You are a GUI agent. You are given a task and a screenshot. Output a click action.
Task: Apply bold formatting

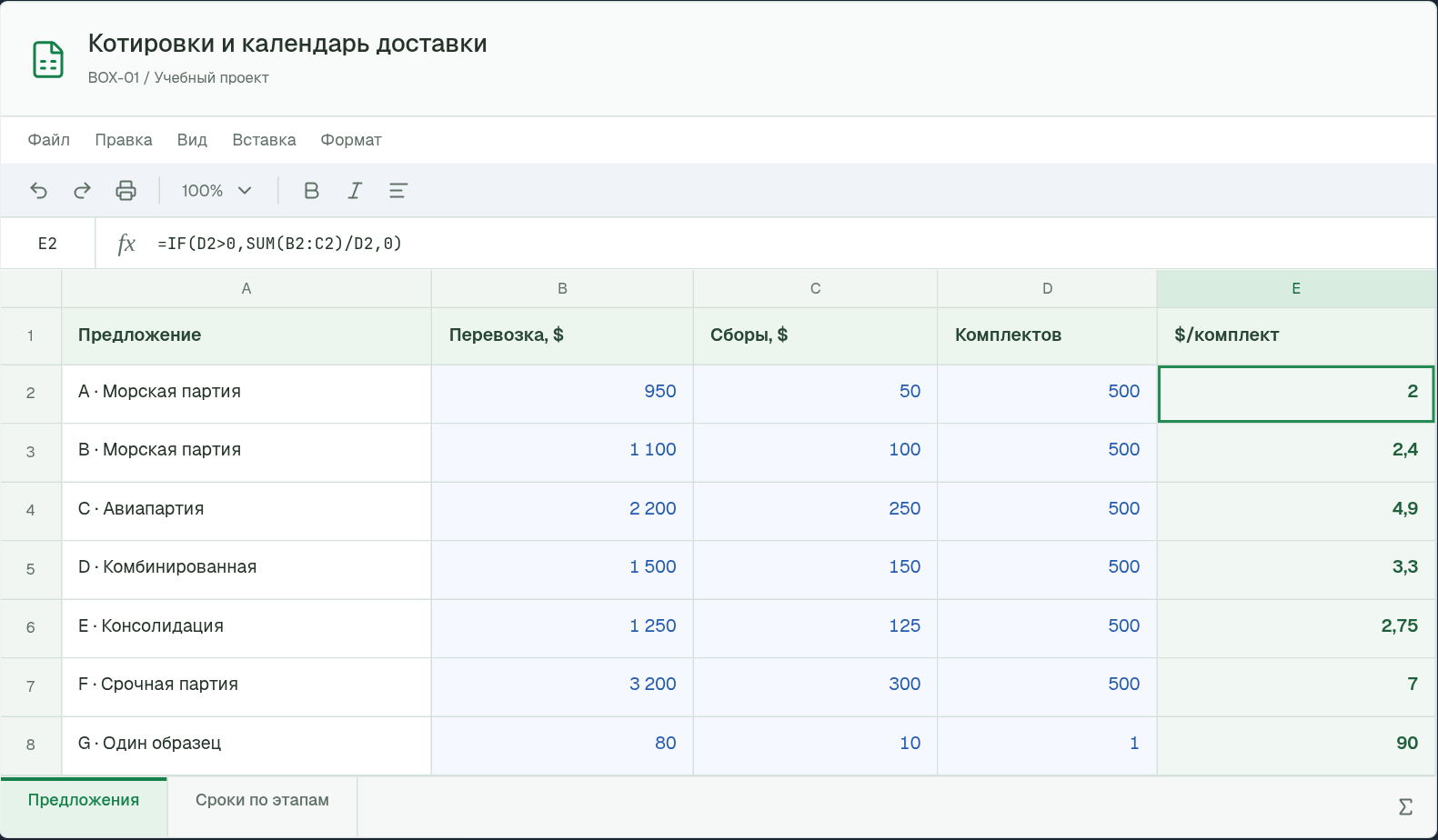pyautogui.click(x=311, y=190)
